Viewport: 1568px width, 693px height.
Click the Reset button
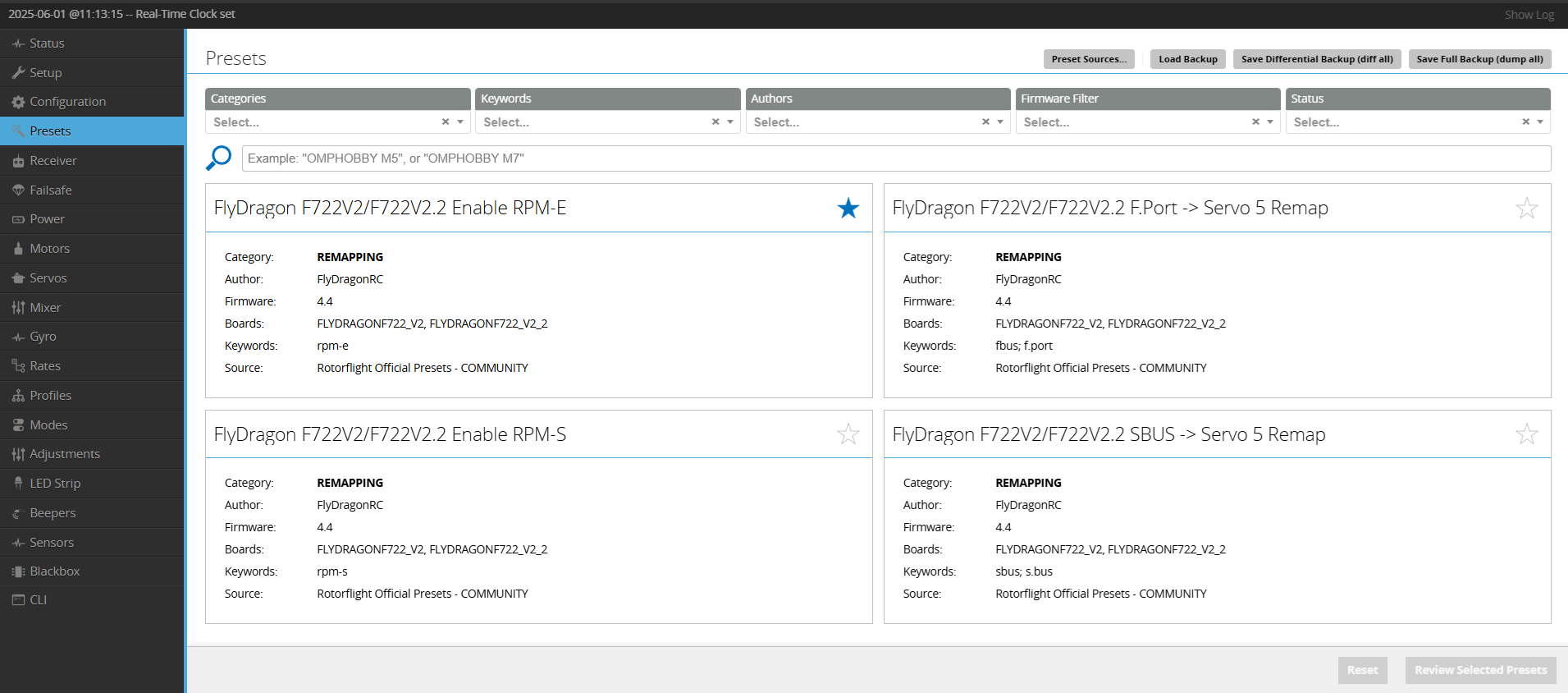point(1363,670)
